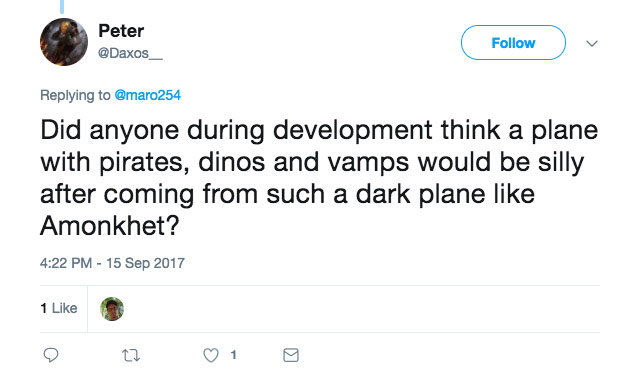Click the date 15 Sep 2017
The image size is (639, 374).
tap(145, 263)
